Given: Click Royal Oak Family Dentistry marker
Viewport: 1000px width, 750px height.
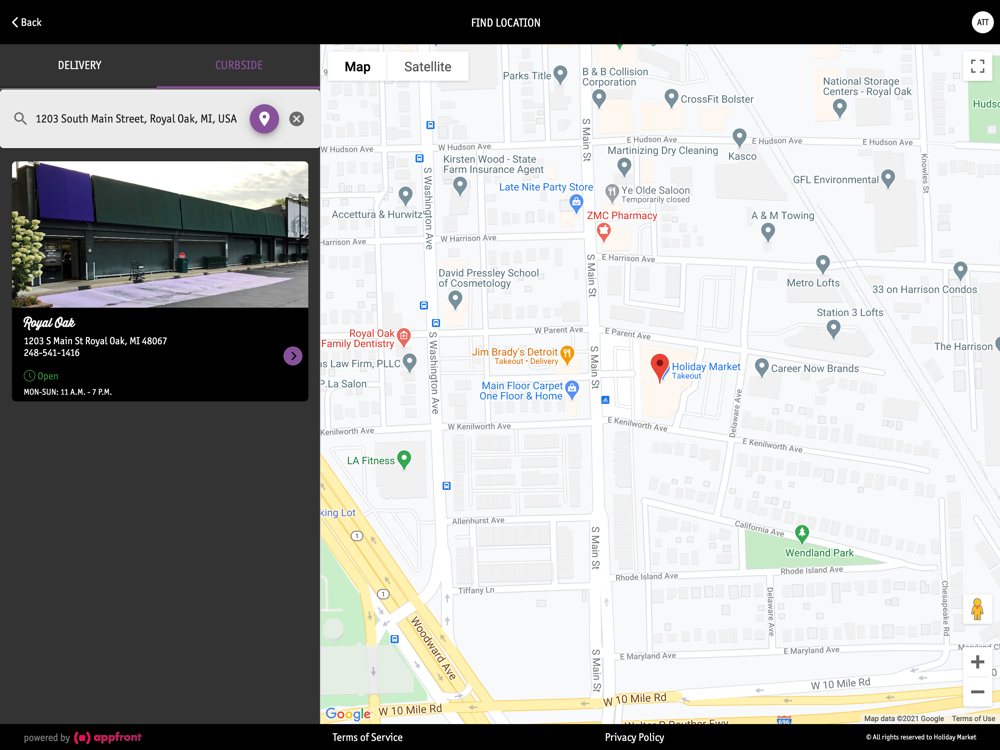Looking at the screenshot, I should coord(403,337).
